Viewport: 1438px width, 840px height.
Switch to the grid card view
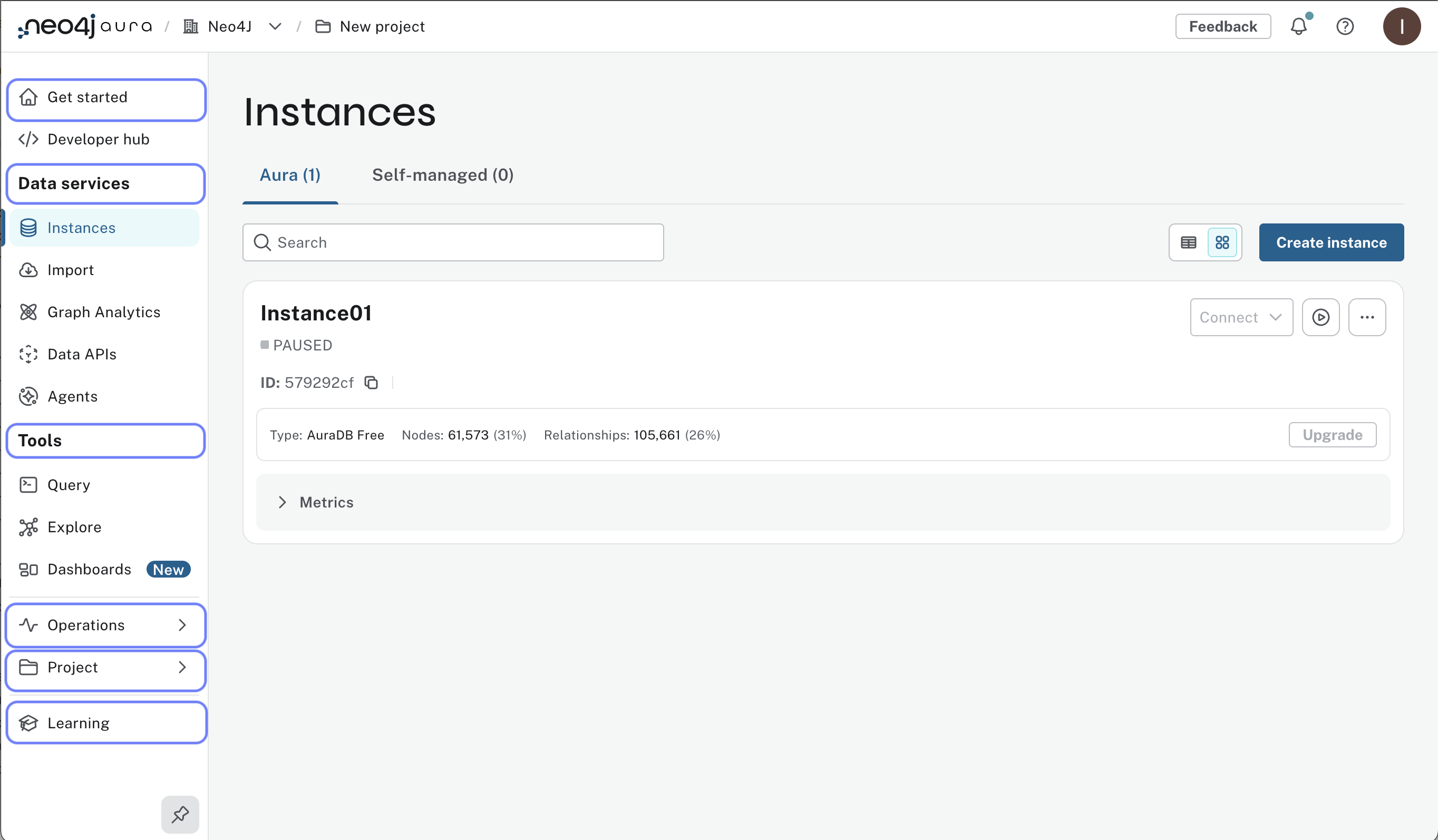click(x=1222, y=242)
